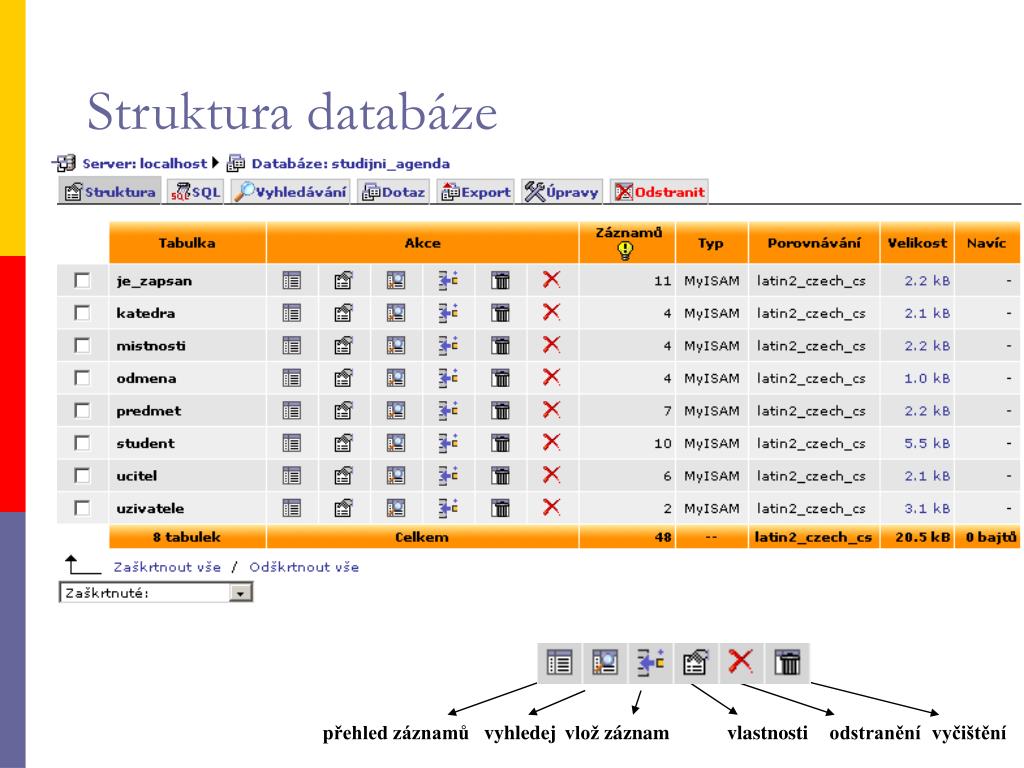Image resolution: width=1024 pixels, height=768 pixels.
Task: Open 'Server: localhost' breadcrumb link
Action: tap(144, 163)
